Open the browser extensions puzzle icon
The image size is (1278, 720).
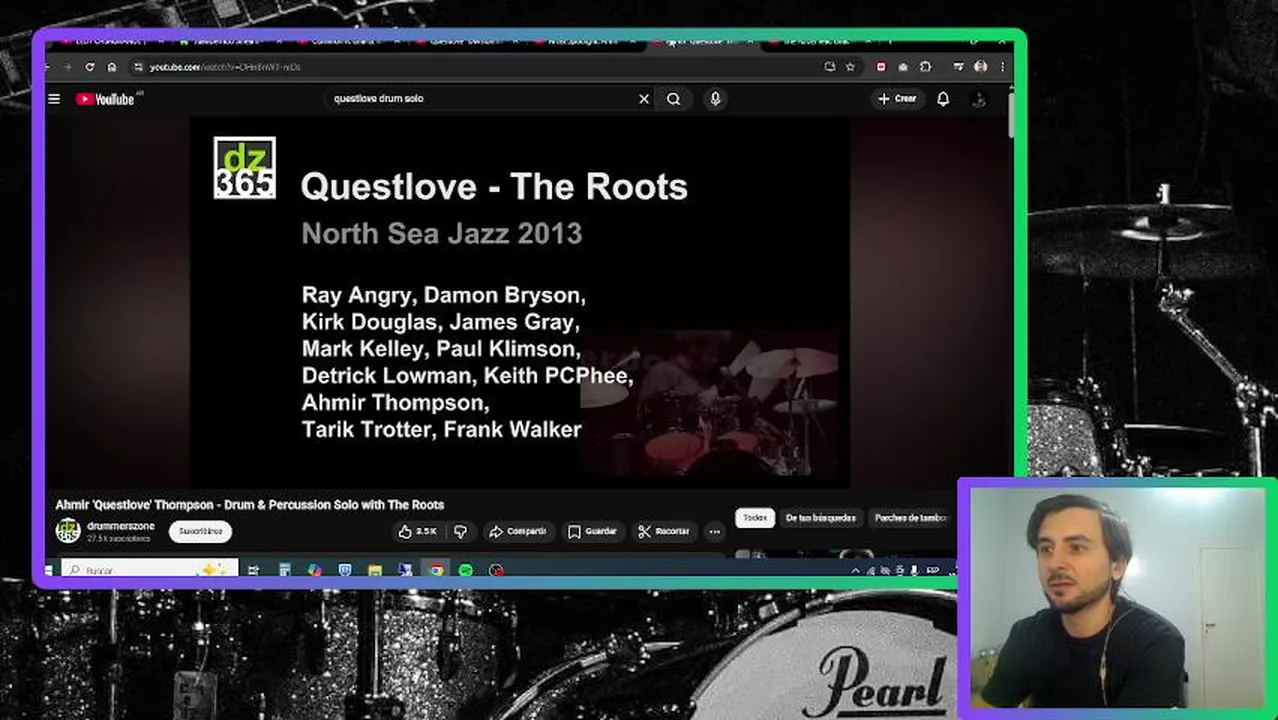(x=925, y=67)
